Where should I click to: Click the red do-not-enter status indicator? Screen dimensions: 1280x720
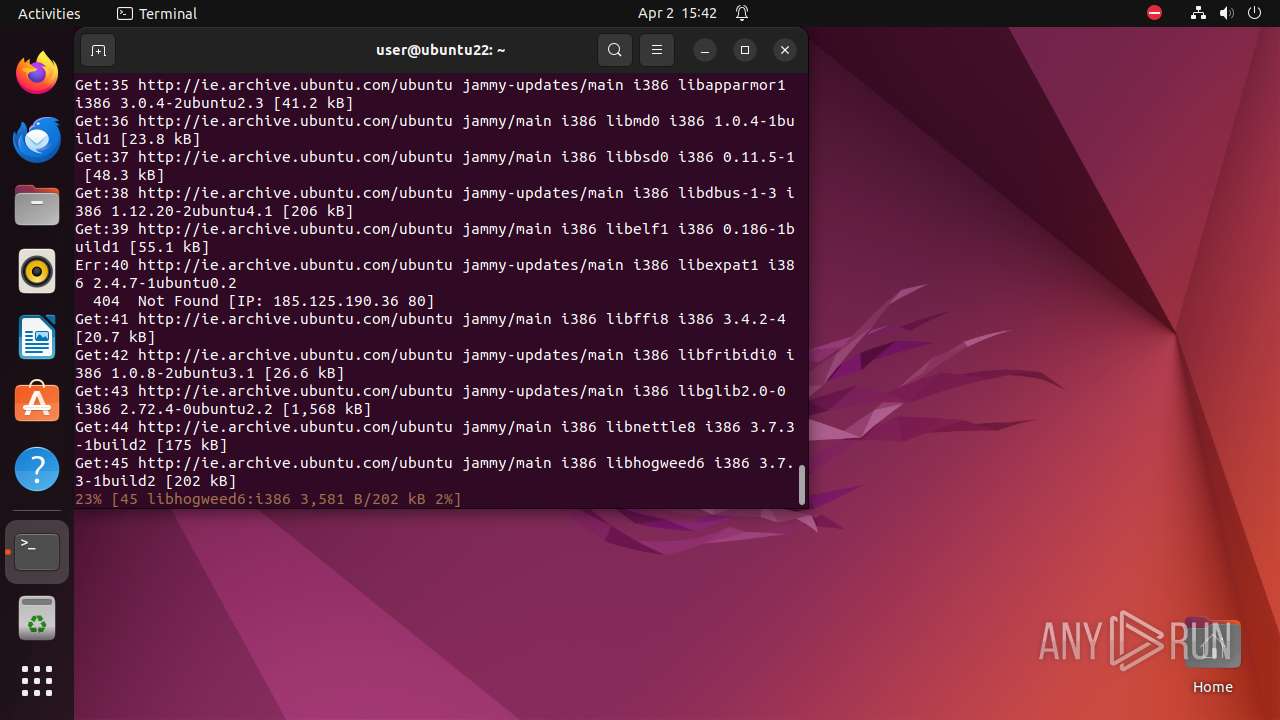[1154, 13]
